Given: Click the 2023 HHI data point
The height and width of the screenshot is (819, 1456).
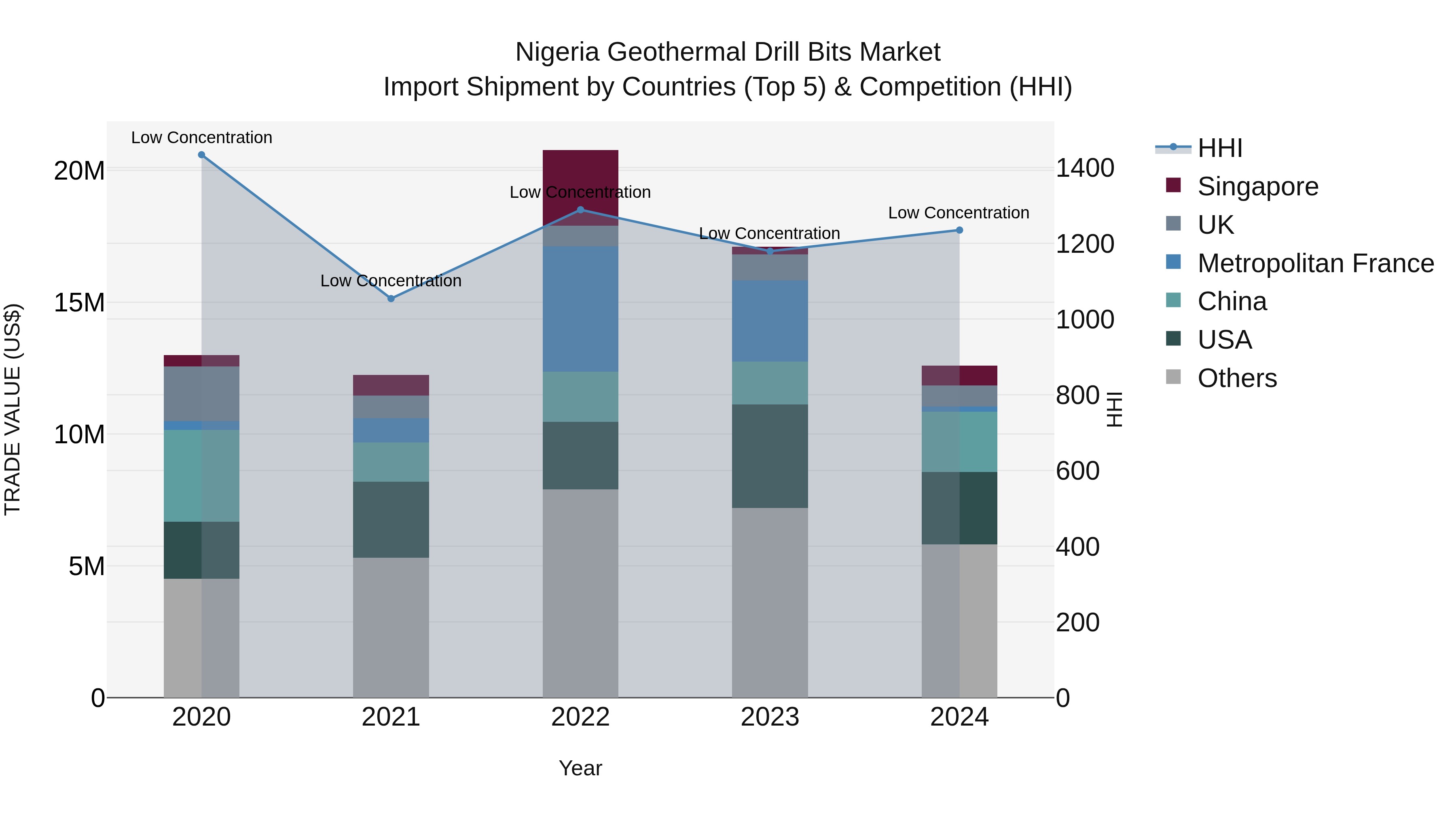Looking at the screenshot, I should pos(770,251).
